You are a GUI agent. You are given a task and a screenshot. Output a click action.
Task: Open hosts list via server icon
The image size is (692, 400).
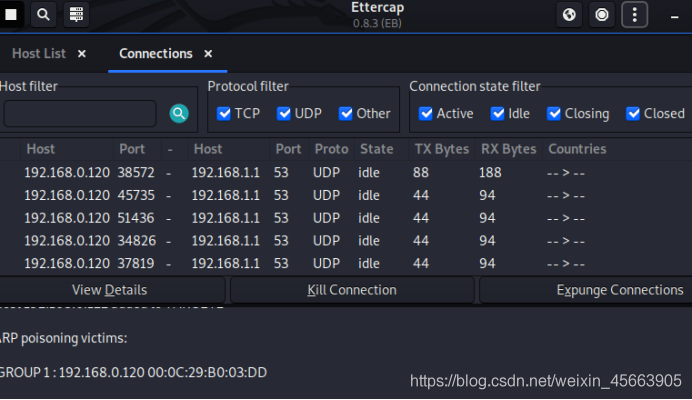click(76, 15)
